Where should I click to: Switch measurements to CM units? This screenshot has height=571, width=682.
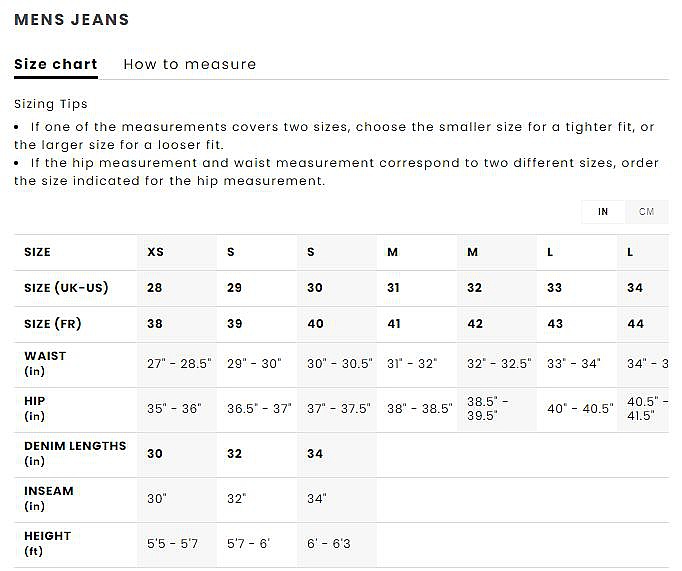(x=646, y=212)
